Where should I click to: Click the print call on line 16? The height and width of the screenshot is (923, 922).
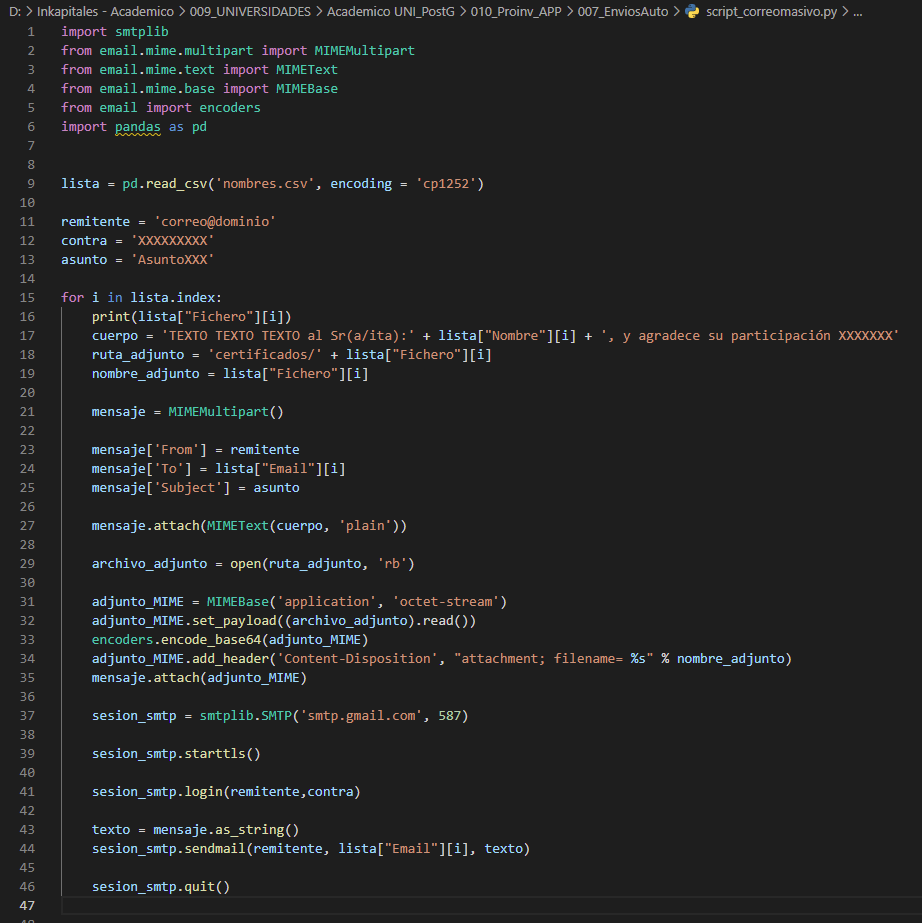111,317
